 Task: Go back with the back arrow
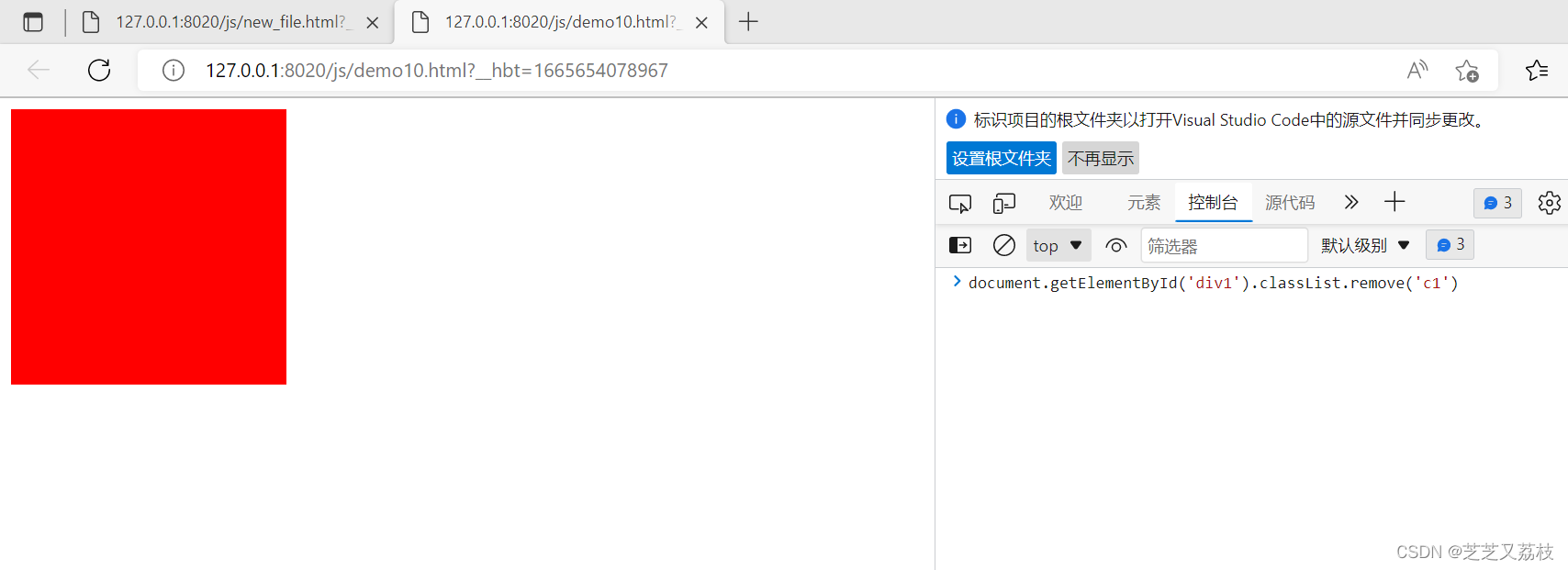(x=38, y=70)
